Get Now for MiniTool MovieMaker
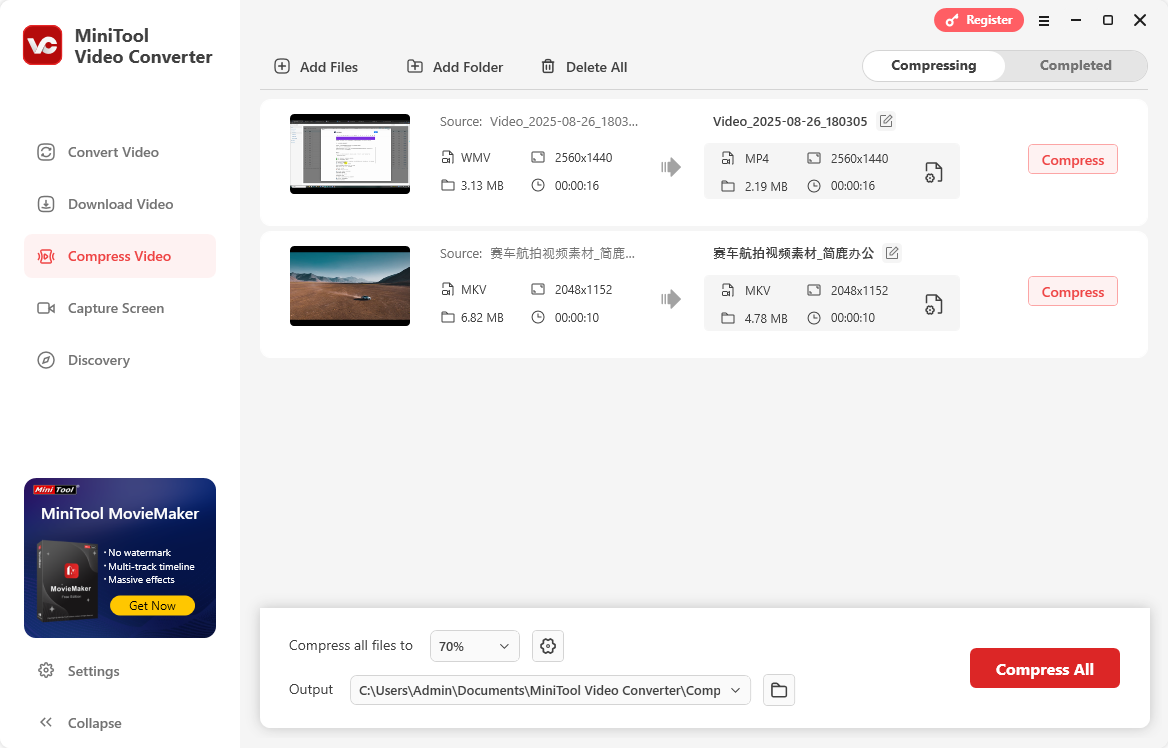 pos(152,605)
